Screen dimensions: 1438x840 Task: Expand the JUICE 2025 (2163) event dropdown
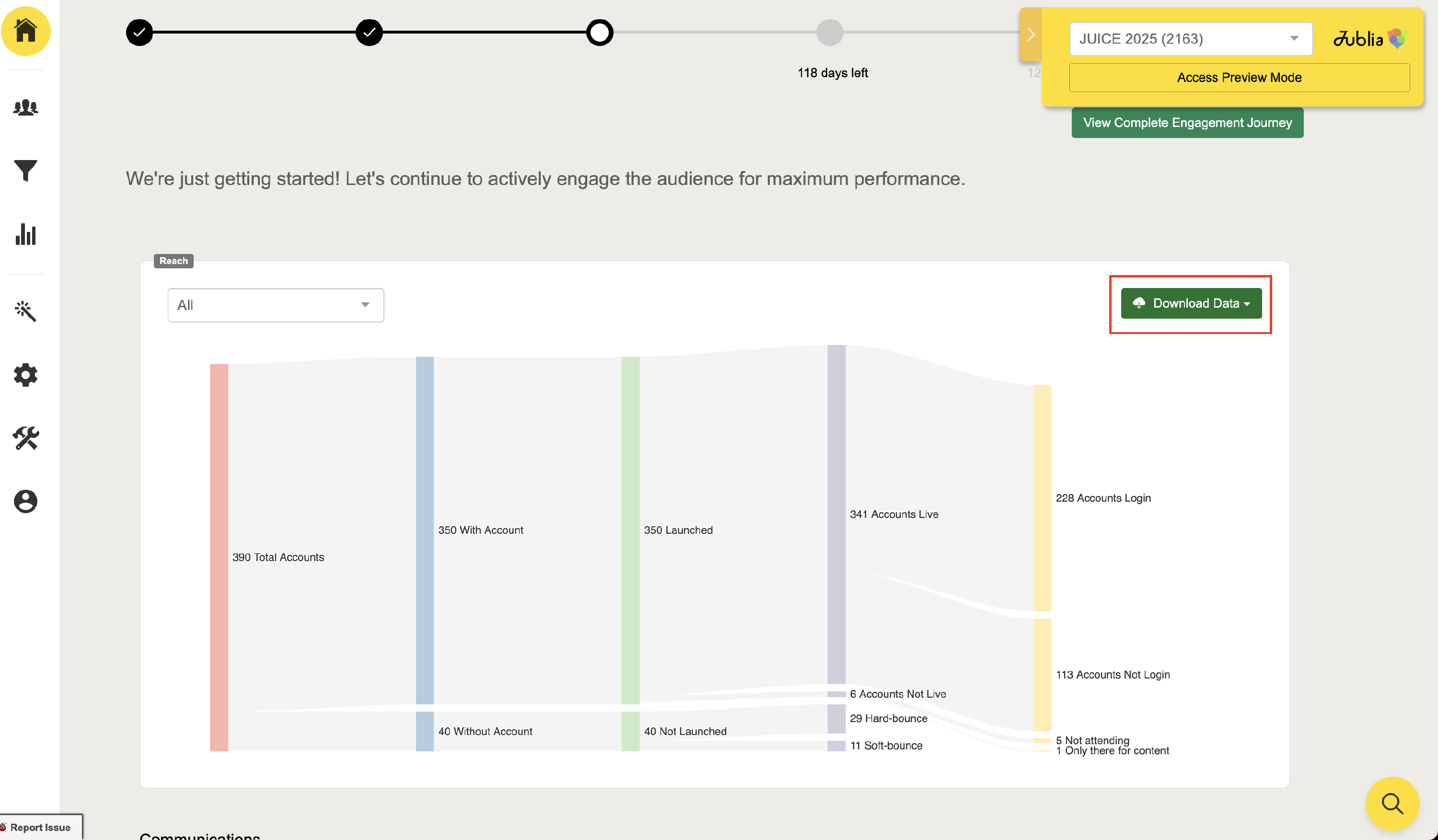click(1190, 39)
